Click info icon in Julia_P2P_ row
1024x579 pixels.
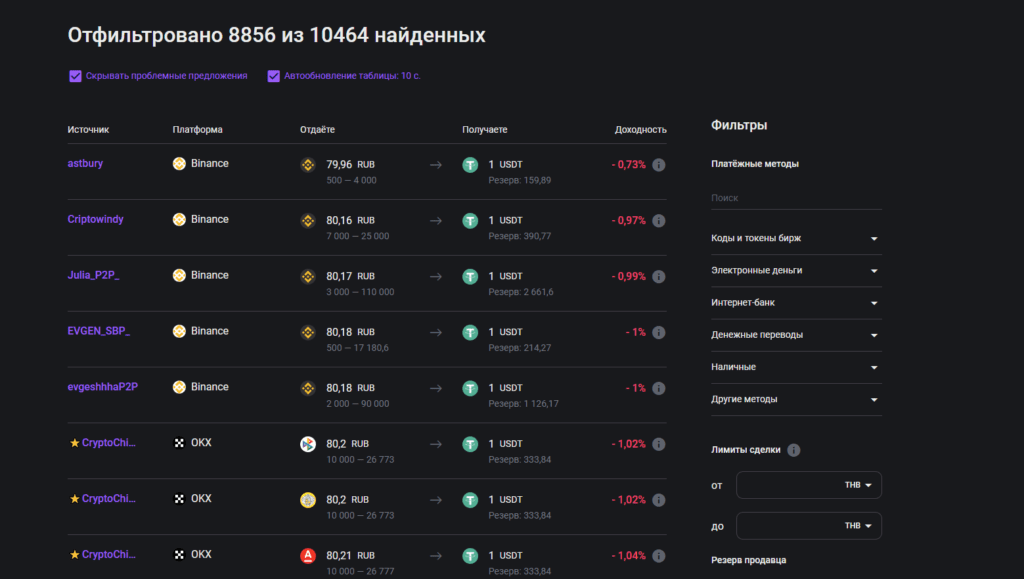658,276
